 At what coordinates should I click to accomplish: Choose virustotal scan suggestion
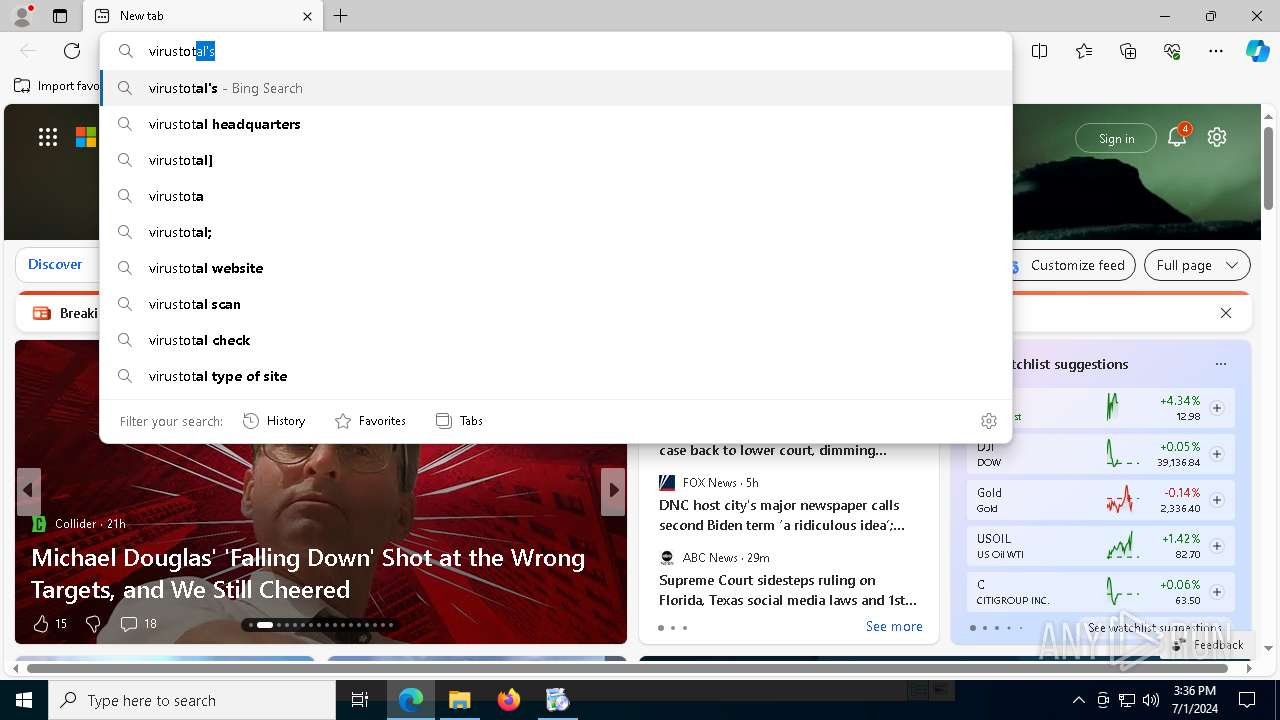tap(556, 304)
